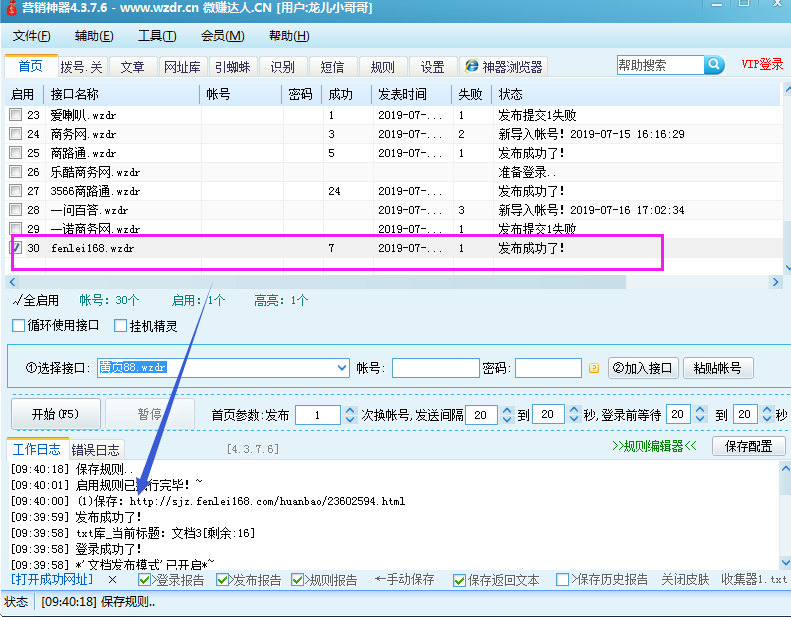Toggle the 循环使用接口 checkbox

point(19,326)
